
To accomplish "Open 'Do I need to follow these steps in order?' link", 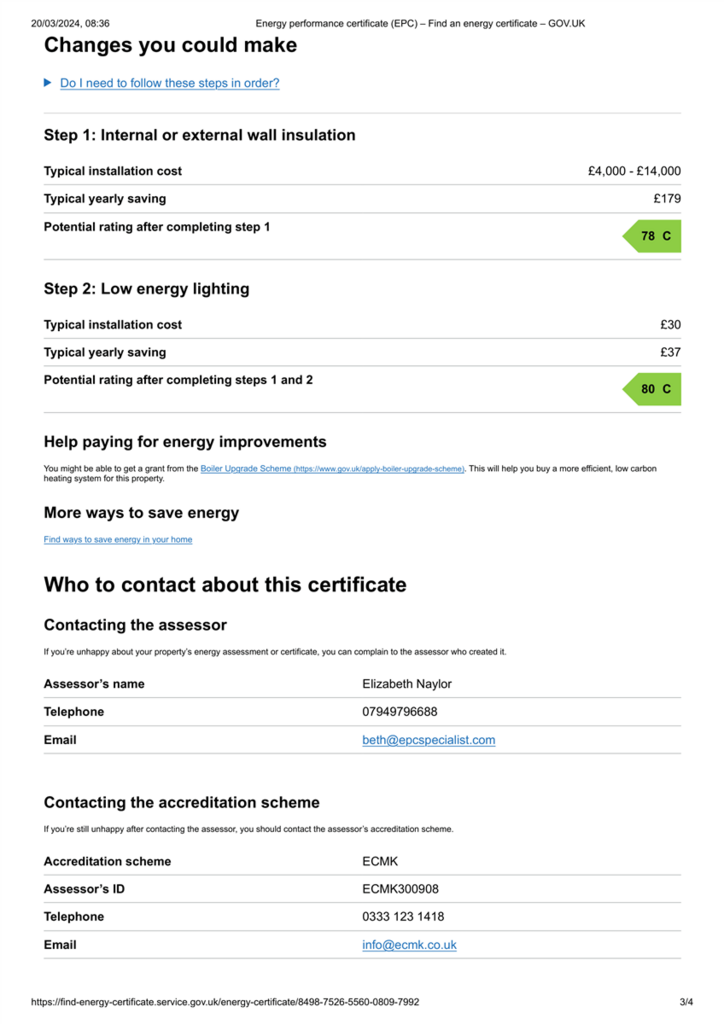I will point(170,83).
